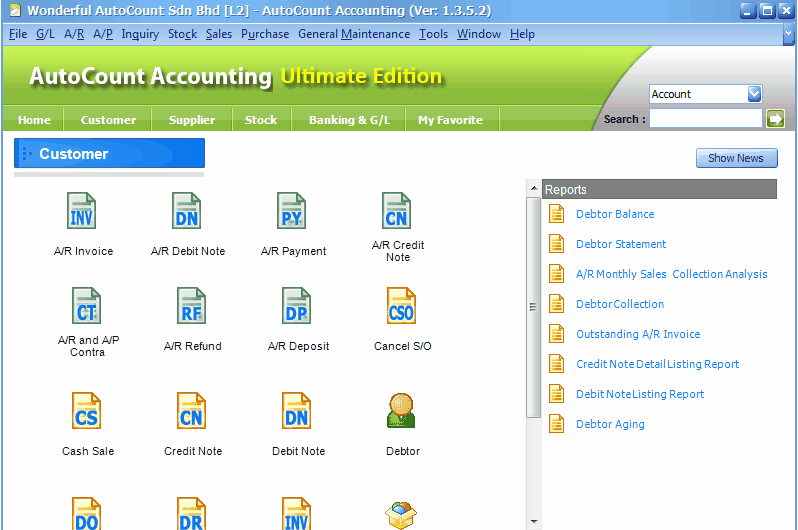Open the Cancel S/O icon
This screenshot has height=530, width=798.
(x=401, y=306)
